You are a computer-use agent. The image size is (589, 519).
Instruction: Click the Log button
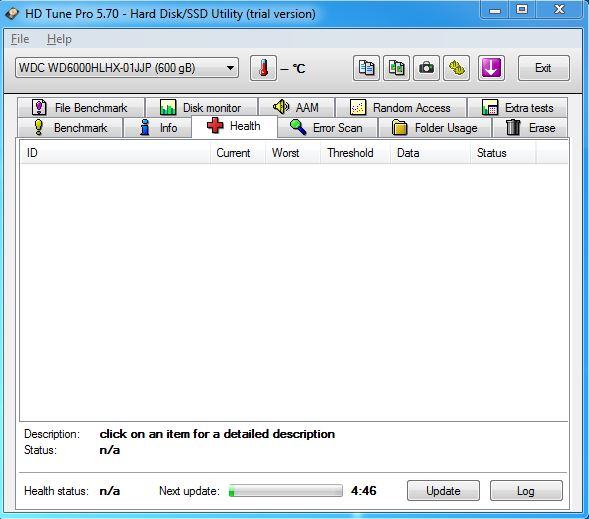tap(526, 490)
